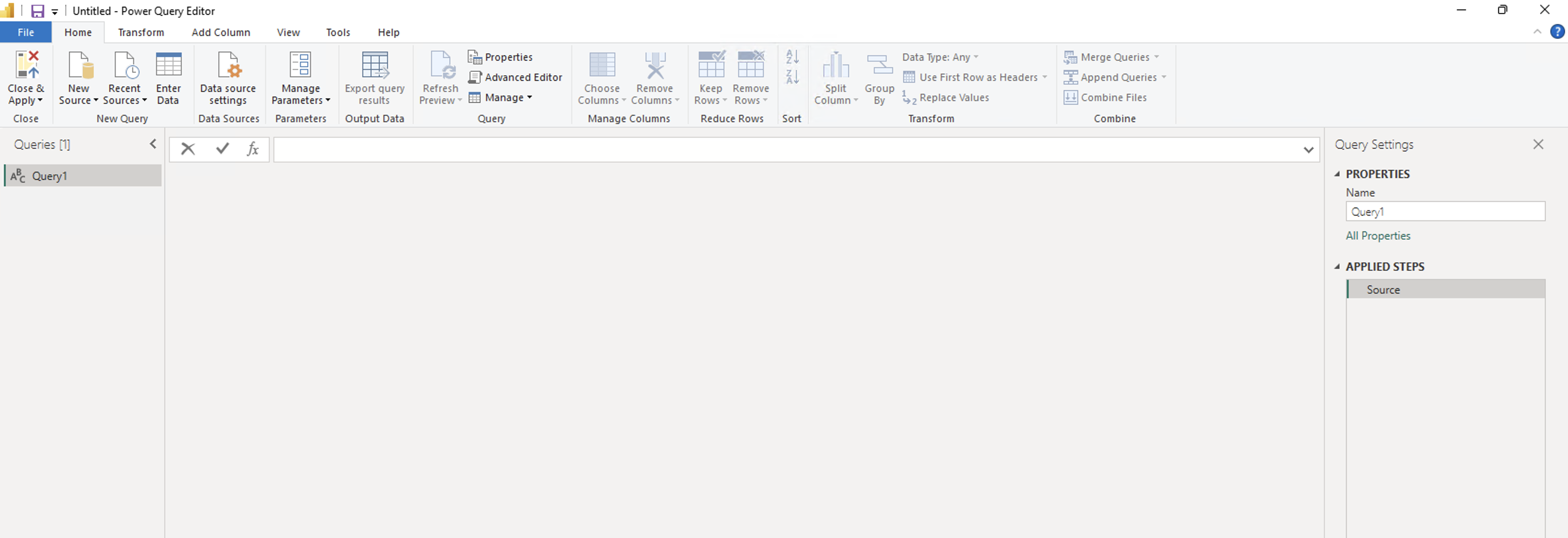Viewport: 1568px width, 538px height.
Task: Sort descending Z to A
Action: coord(792,77)
